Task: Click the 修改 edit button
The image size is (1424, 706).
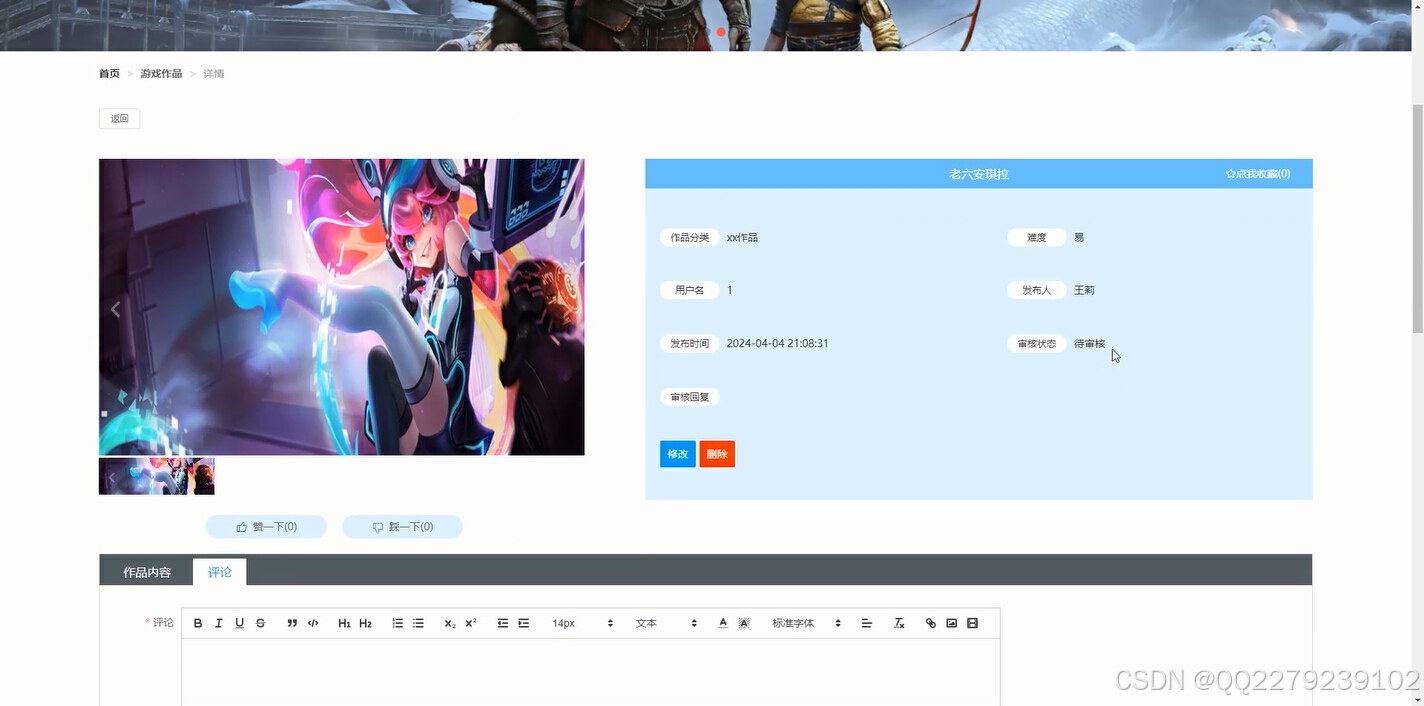Action: click(x=677, y=453)
